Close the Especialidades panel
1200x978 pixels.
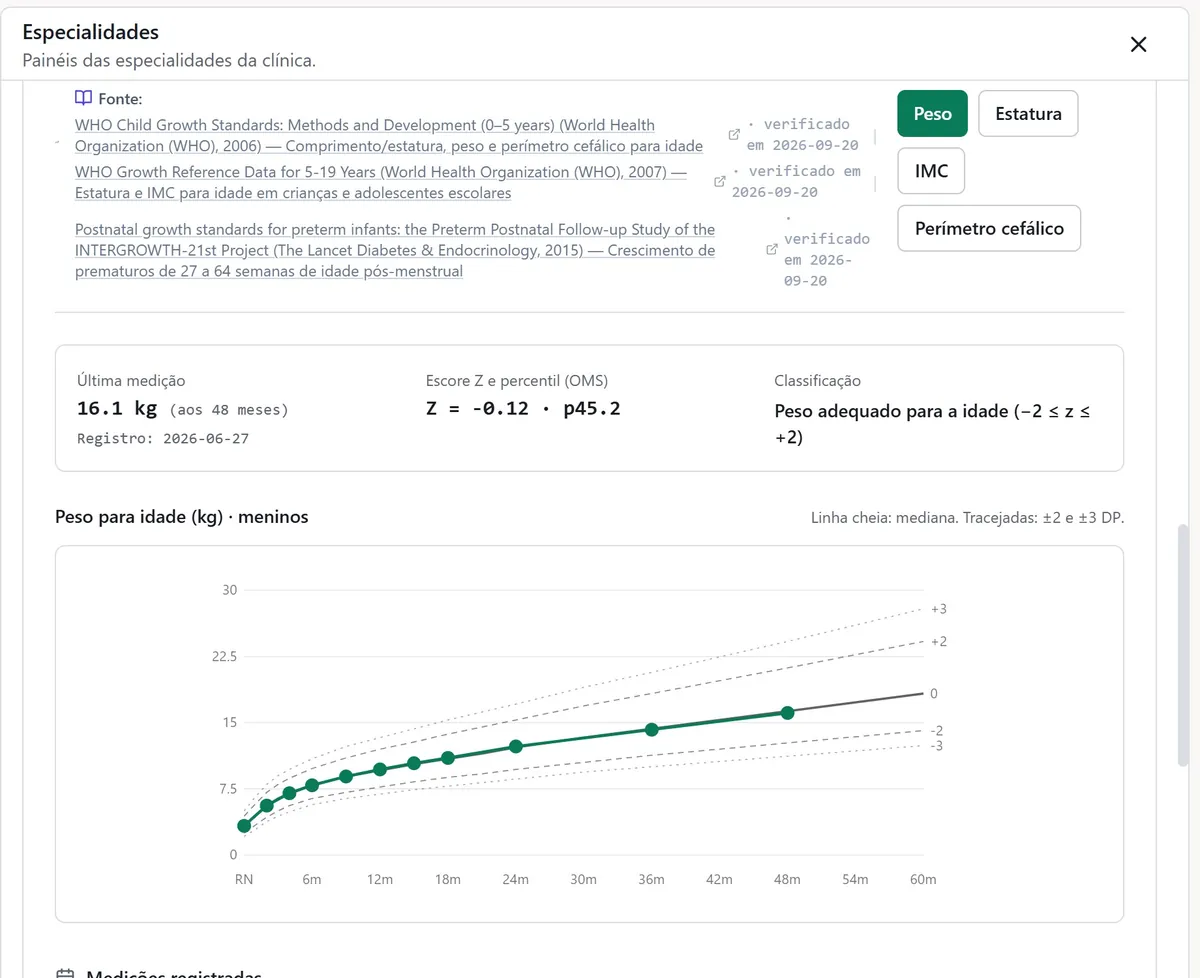point(1138,44)
